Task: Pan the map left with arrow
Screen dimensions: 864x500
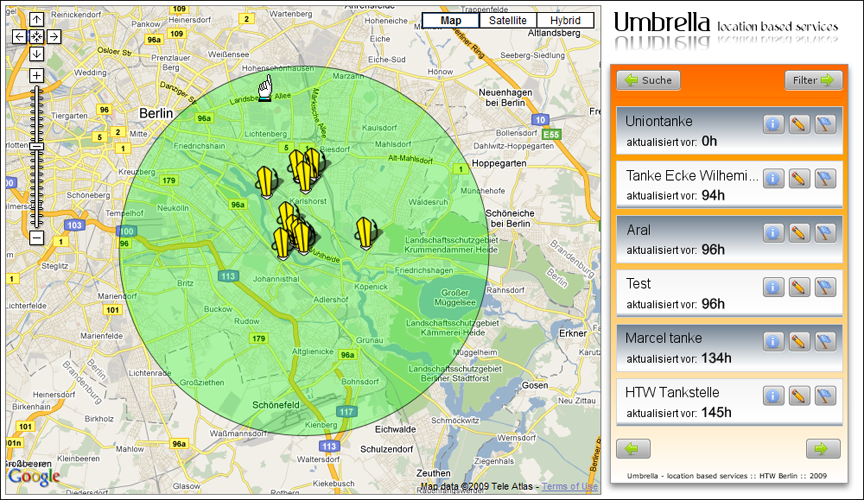Action: click(x=19, y=37)
